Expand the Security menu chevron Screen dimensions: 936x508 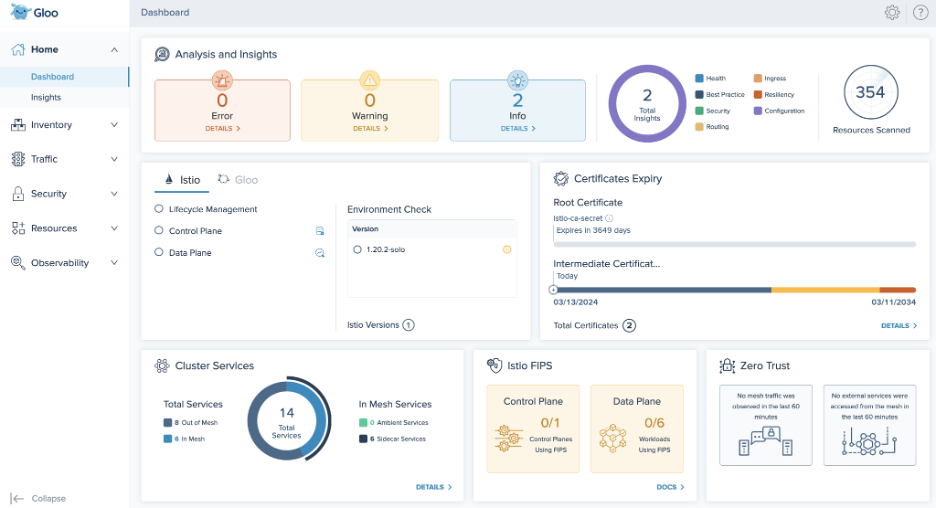pyautogui.click(x=114, y=194)
